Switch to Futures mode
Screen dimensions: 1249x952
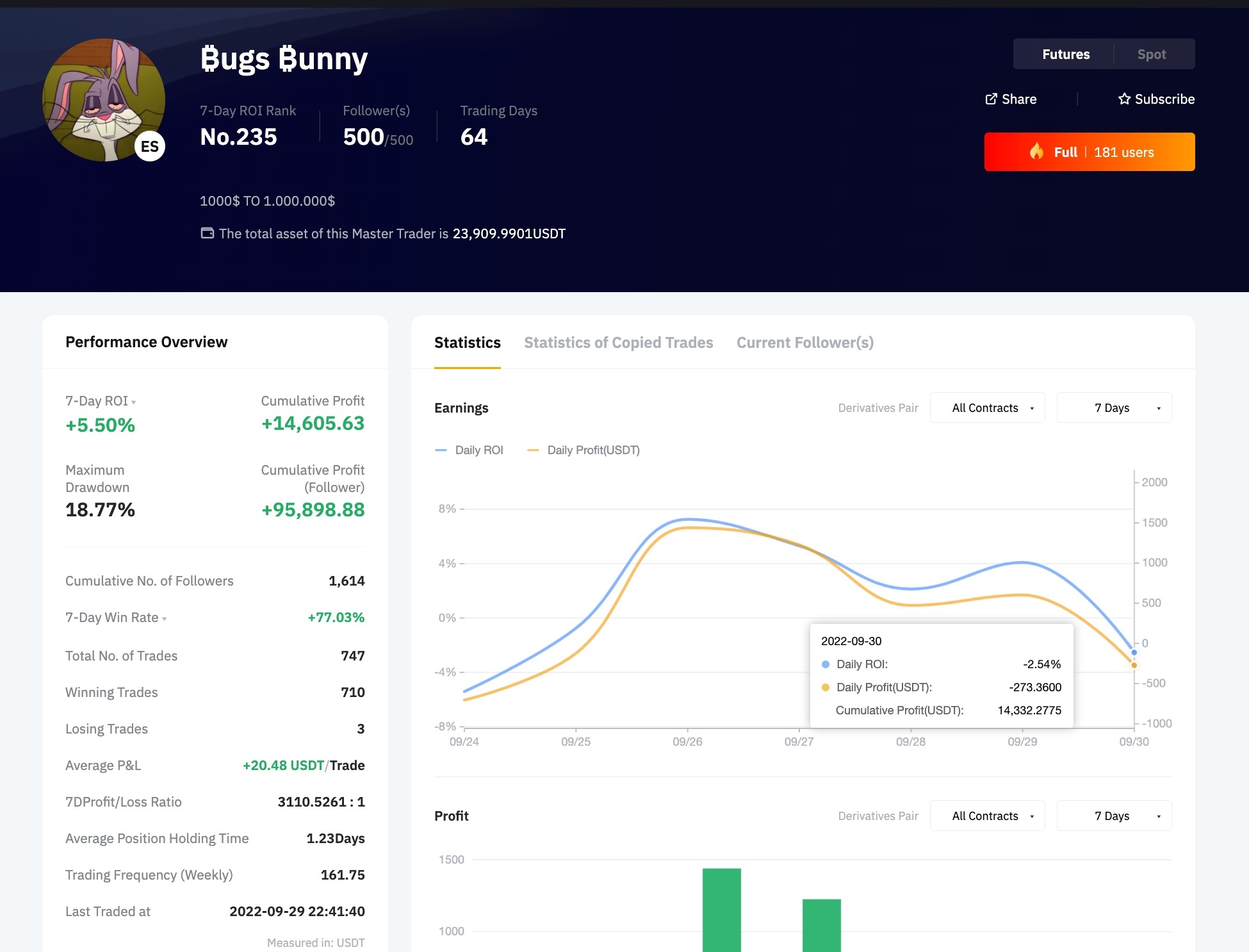[x=1066, y=54]
